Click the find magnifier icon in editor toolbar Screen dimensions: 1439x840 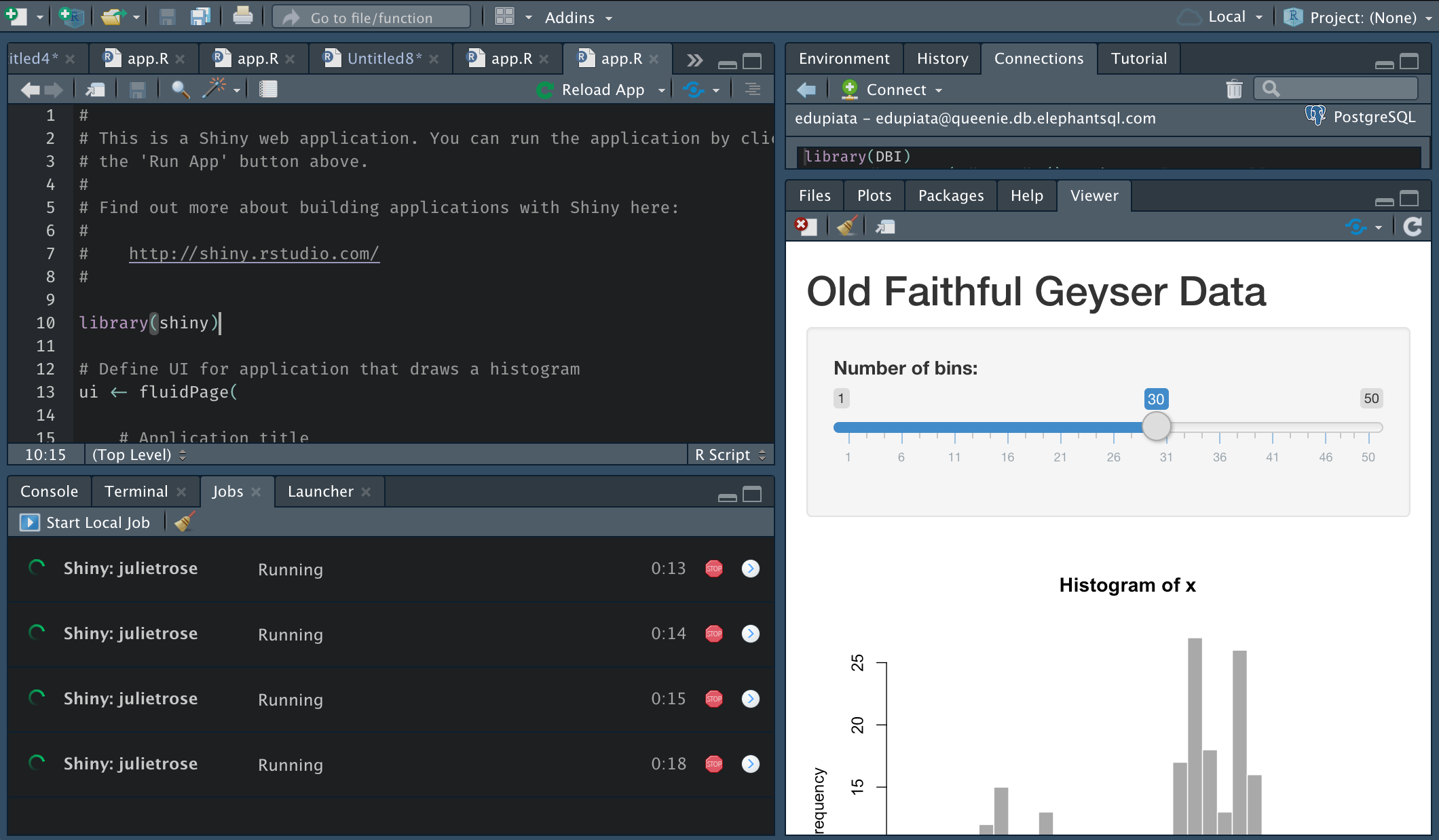[180, 89]
